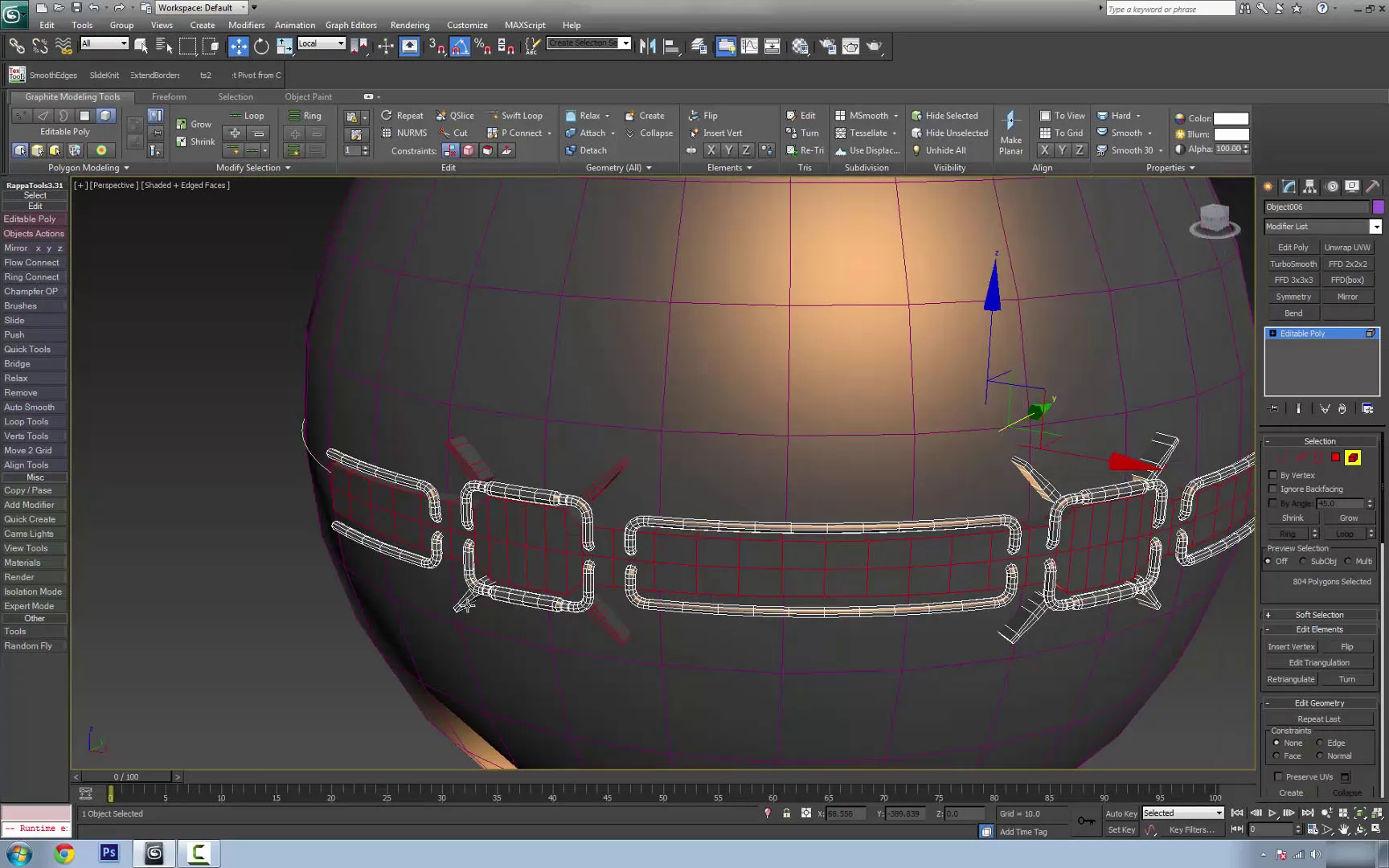
Task: Enable the By Vertex checkbox
Action: pyautogui.click(x=1273, y=475)
